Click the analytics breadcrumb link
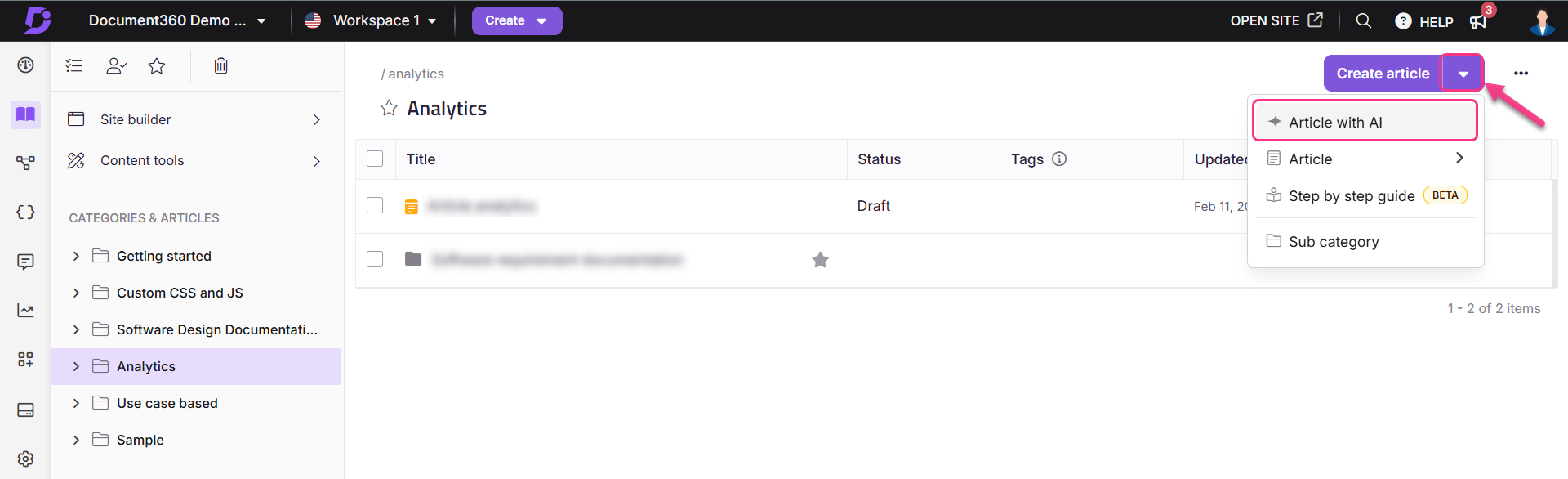 (x=416, y=74)
